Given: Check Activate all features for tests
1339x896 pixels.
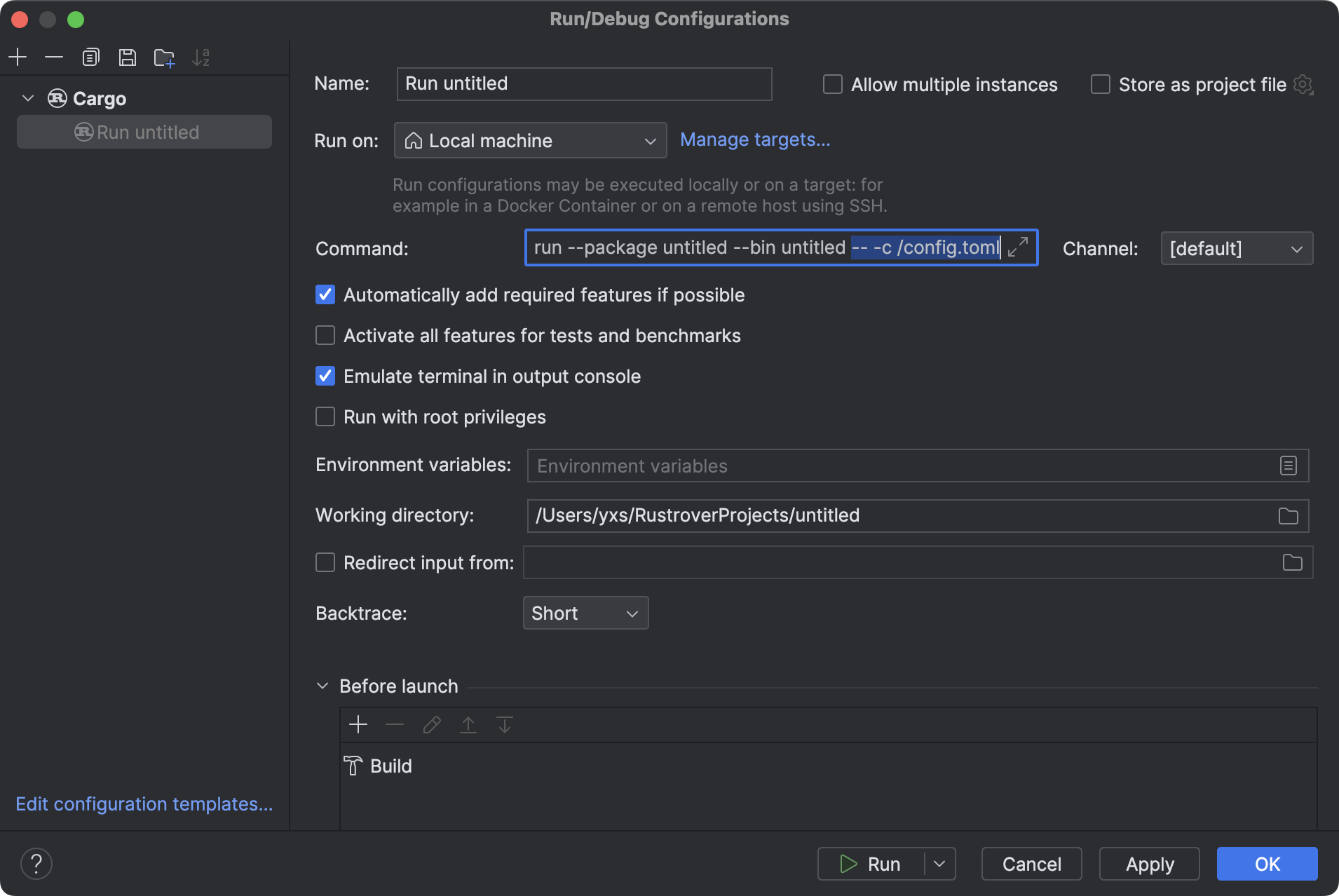Looking at the screenshot, I should click(x=325, y=335).
